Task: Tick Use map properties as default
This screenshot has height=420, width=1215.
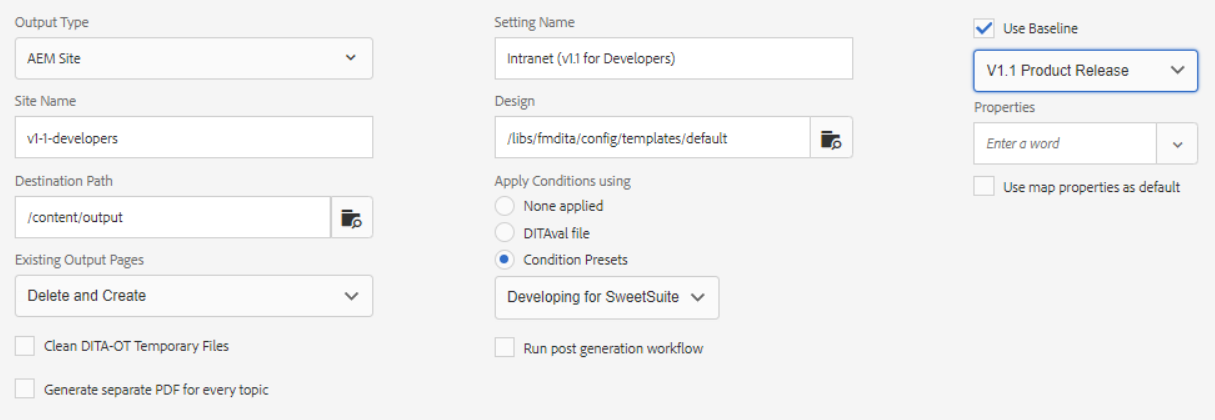Action: tap(984, 187)
